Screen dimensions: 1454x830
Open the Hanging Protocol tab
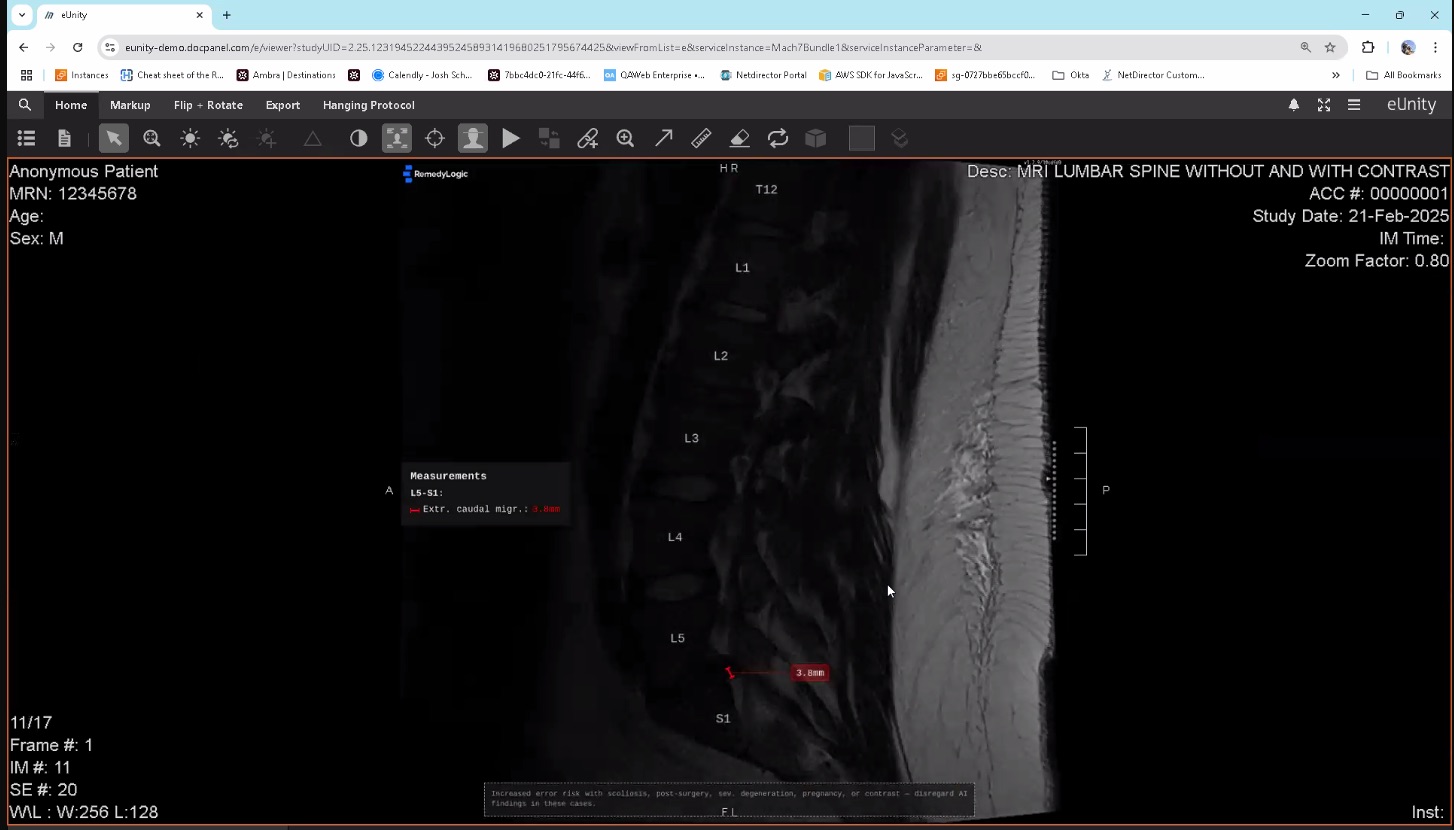tap(369, 105)
